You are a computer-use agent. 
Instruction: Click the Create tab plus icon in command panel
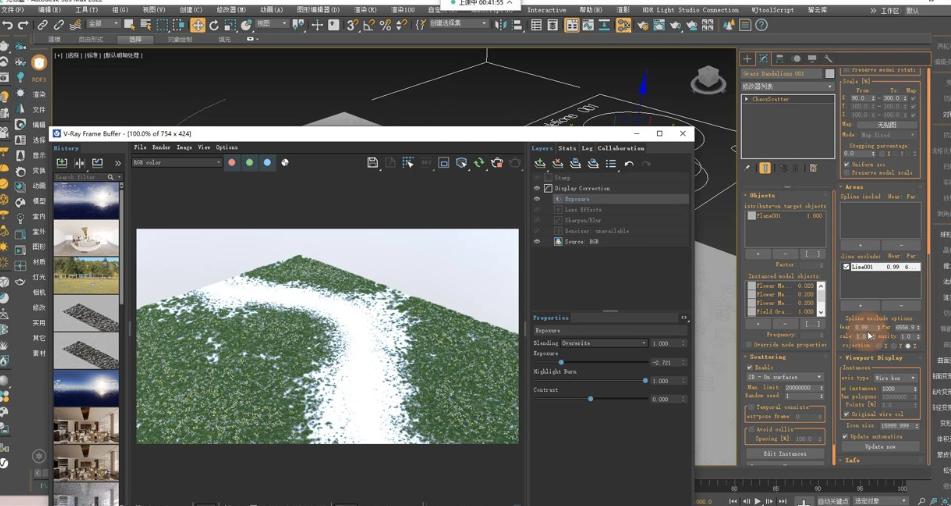747,59
